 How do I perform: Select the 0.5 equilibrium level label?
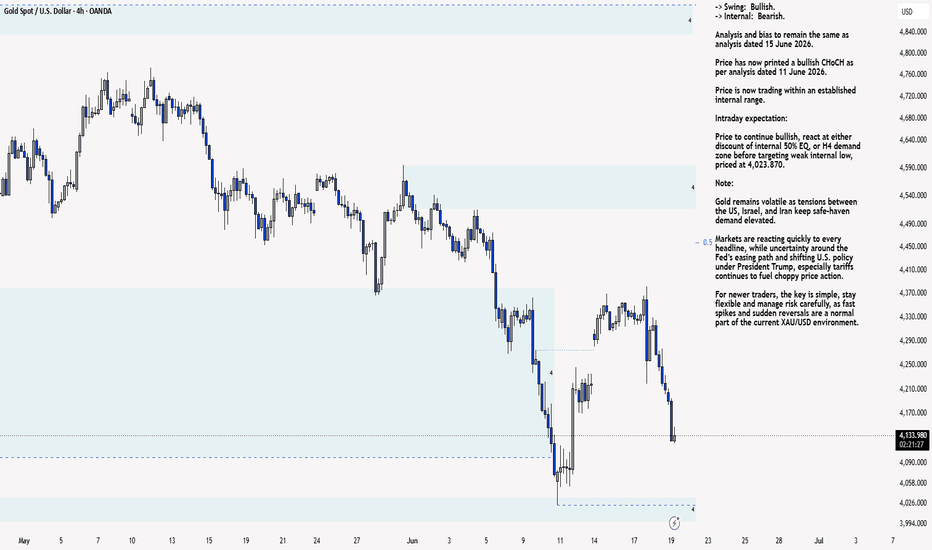(x=707, y=242)
